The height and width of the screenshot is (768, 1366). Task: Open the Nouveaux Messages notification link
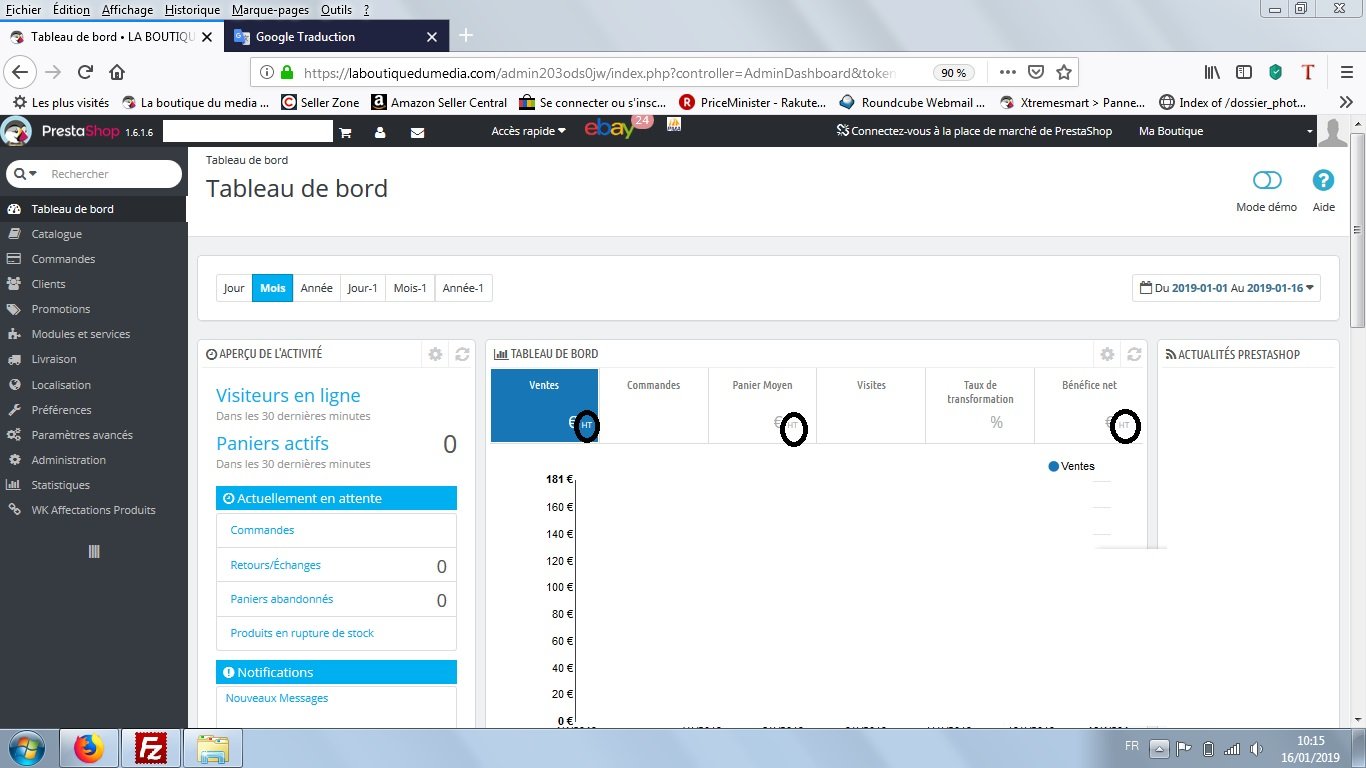[277, 698]
